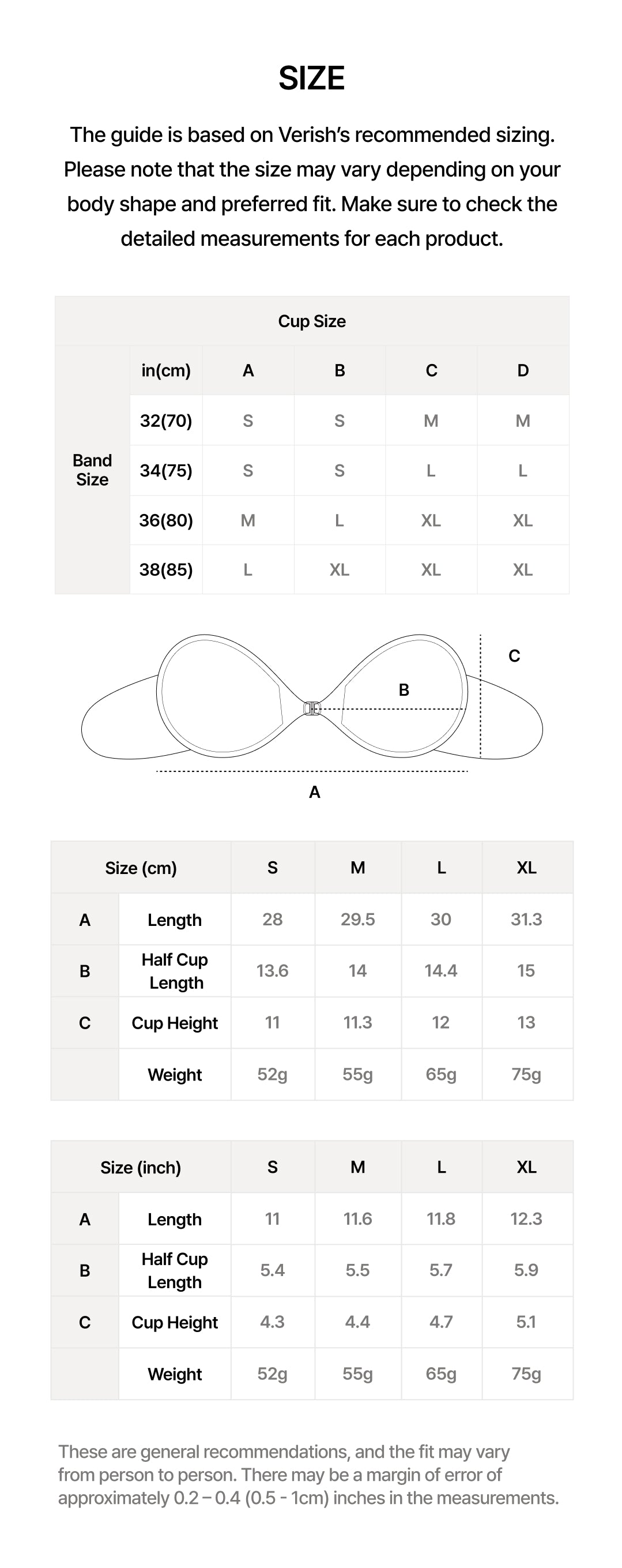This screenshot has width=622, height=1568.
Task: Click the M cell for 36(80) A cup
Action: pyautogui.click(x=247, y=520)
